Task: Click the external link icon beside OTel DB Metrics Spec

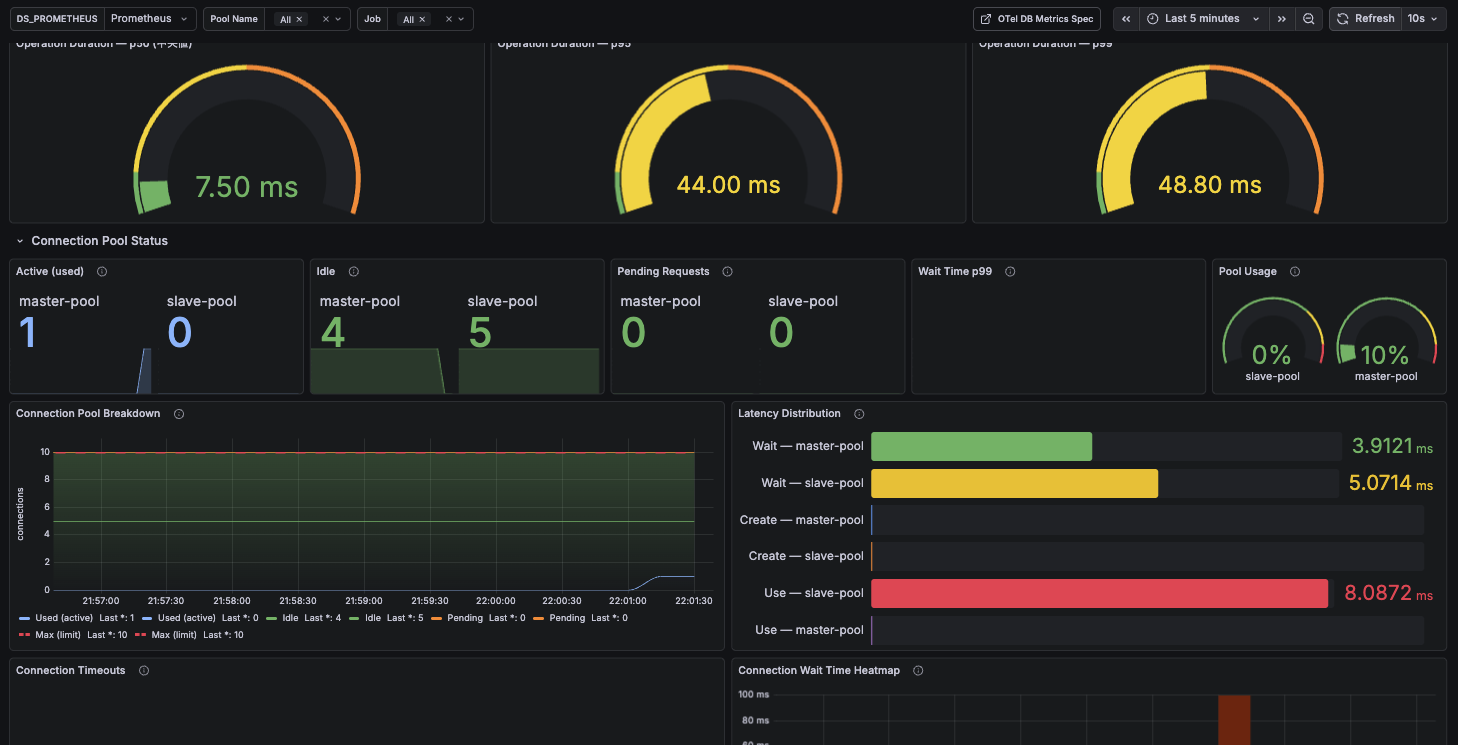Action: pyautogui.click(x=985, y=18)
